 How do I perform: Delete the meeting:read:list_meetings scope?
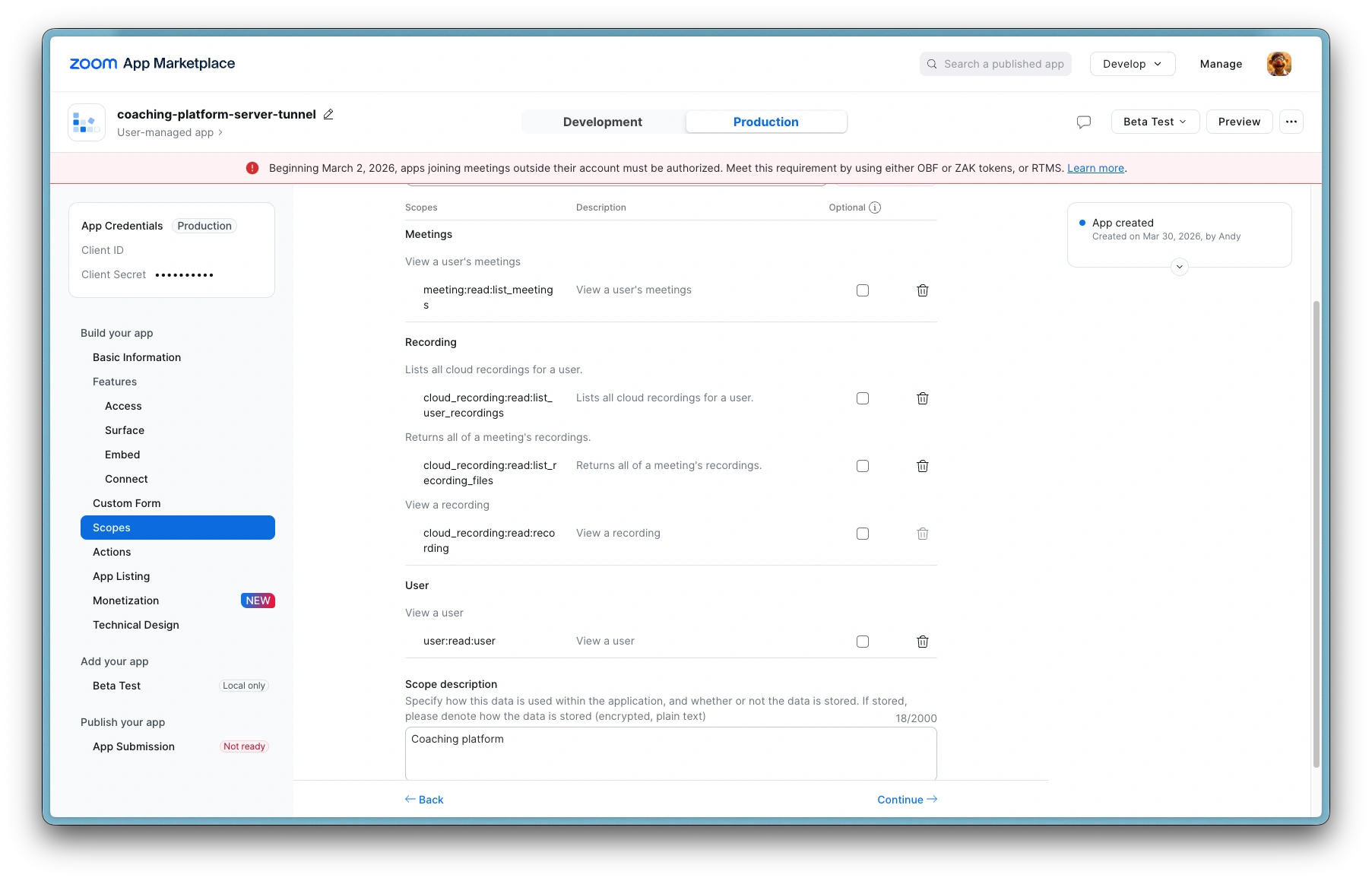point(922,290)
